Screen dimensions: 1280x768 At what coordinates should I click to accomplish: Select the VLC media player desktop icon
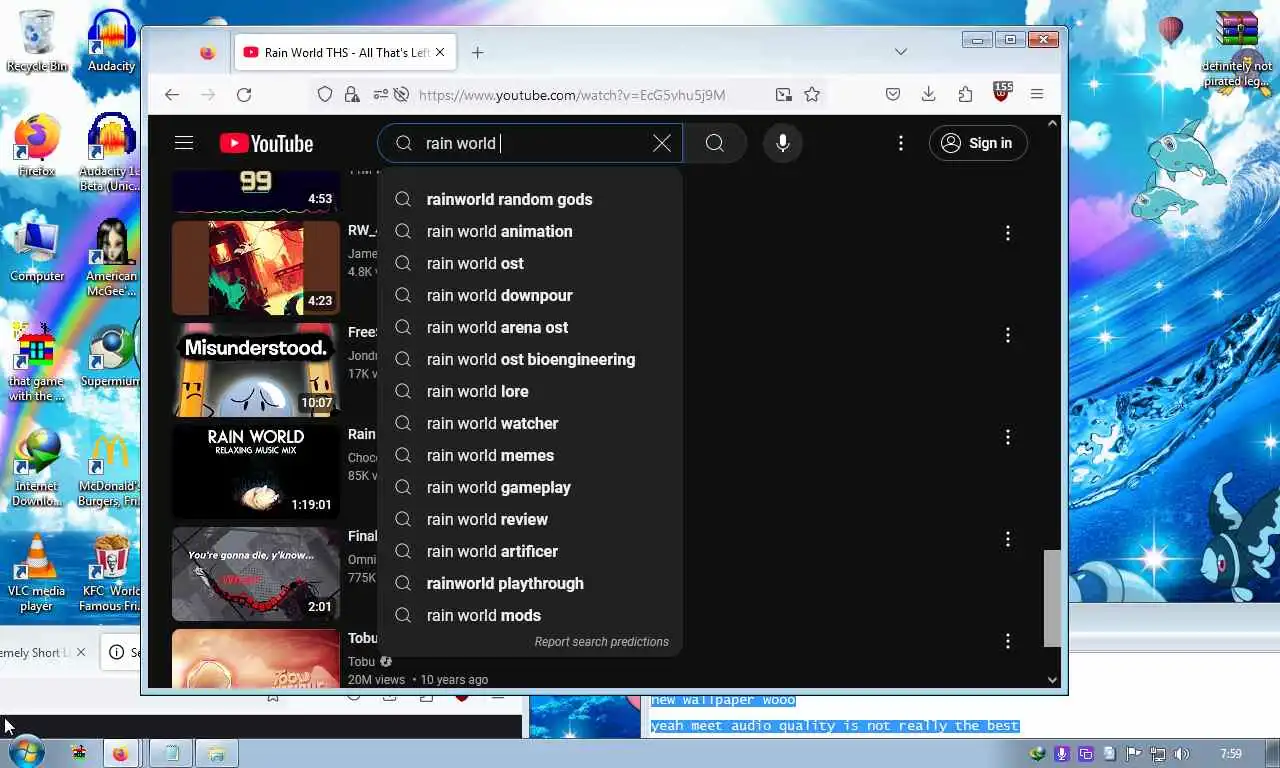click(37, 573)
